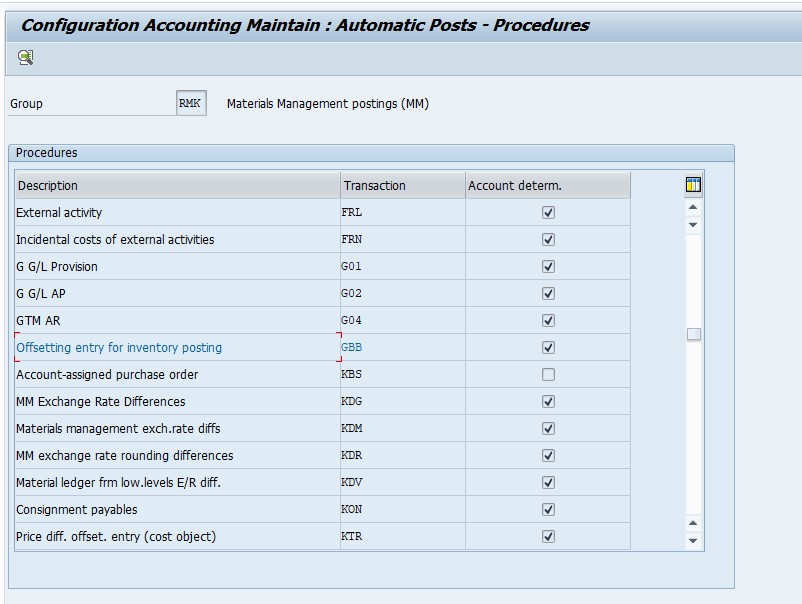Screen dimensions: 802x604
Task: Select 'MM Exchange Rate Differences' row
Action: click(x=177, y=401)
